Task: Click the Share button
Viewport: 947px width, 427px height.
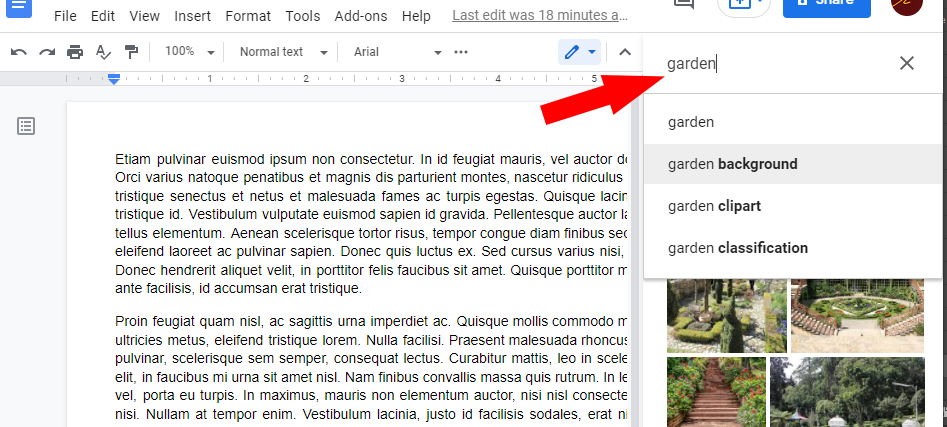Action: point(827,6)
